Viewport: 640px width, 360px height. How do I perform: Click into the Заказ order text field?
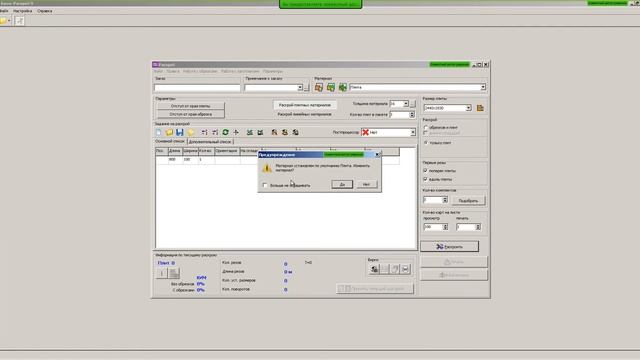197,88
